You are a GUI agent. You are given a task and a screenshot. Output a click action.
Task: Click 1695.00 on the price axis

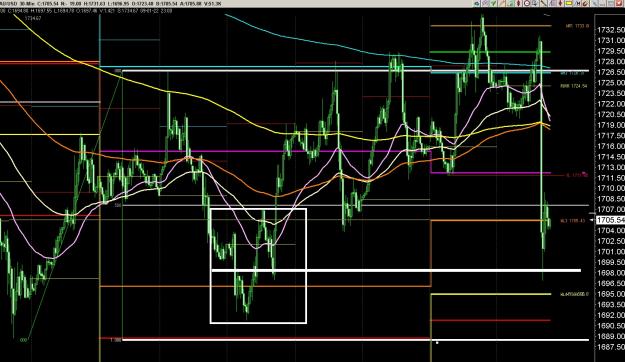coord(611,294)
